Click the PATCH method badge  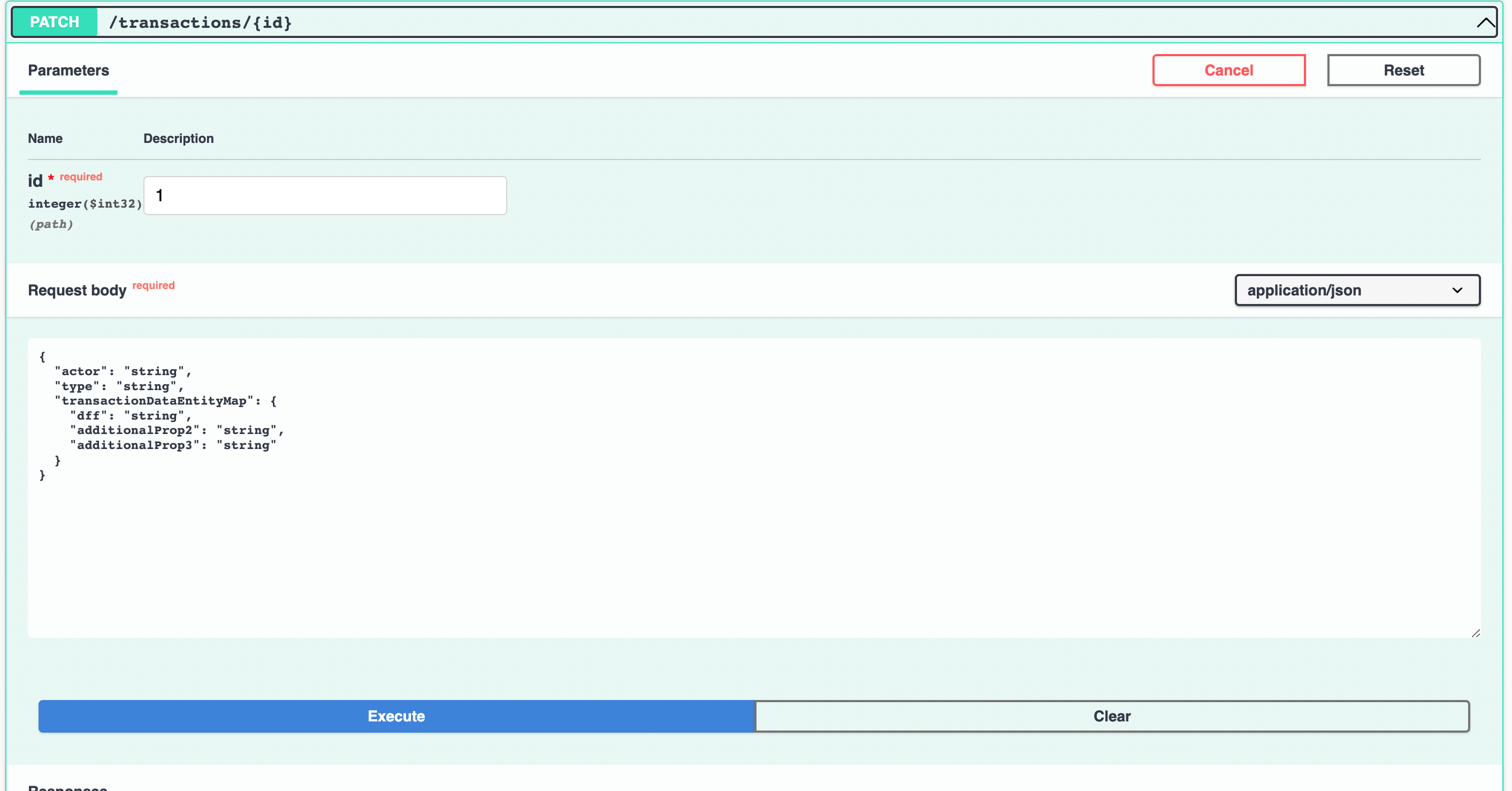[x=55, y=22]
